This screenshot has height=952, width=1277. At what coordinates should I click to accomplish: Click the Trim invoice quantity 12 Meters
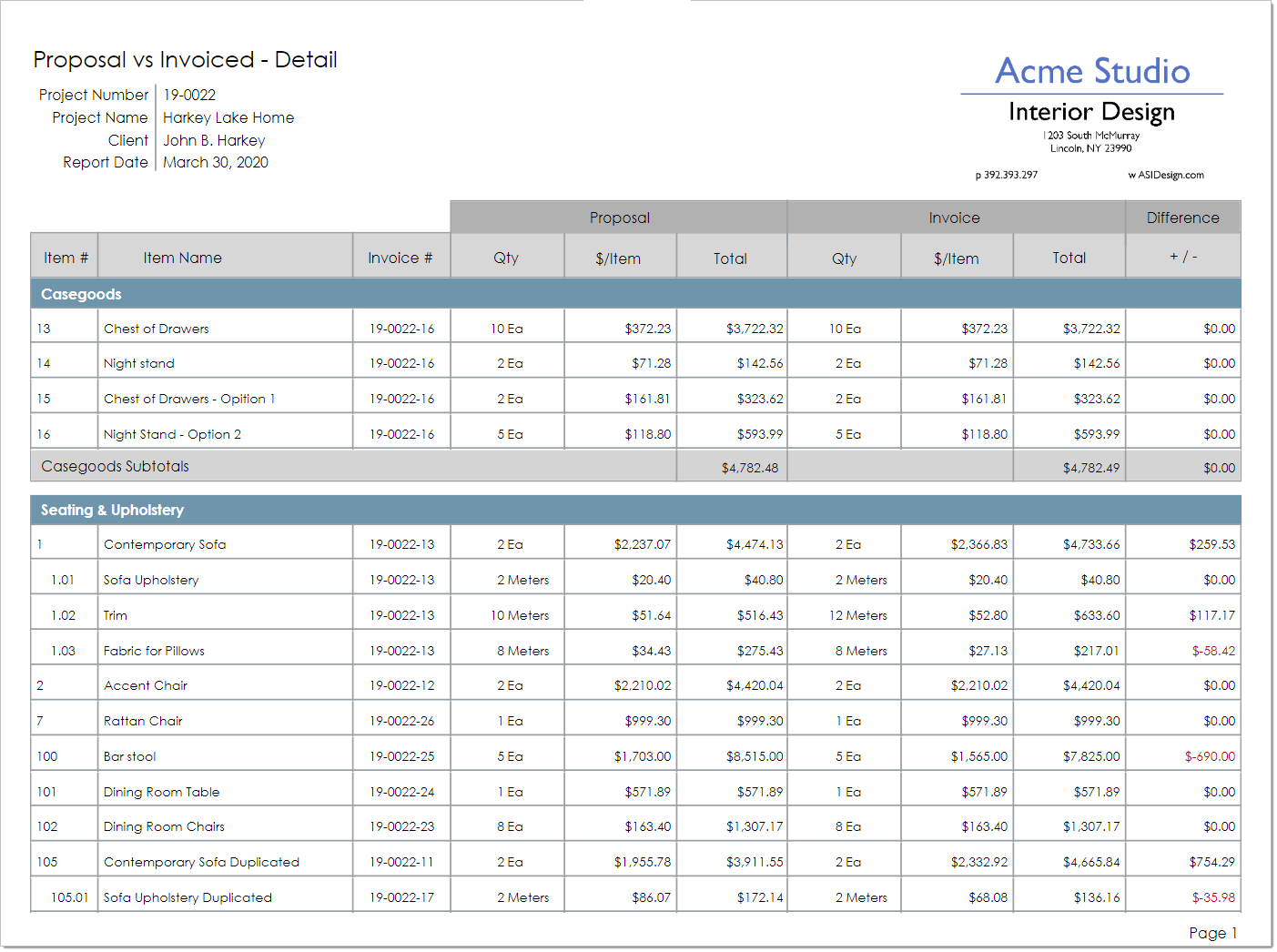(857, 615)
